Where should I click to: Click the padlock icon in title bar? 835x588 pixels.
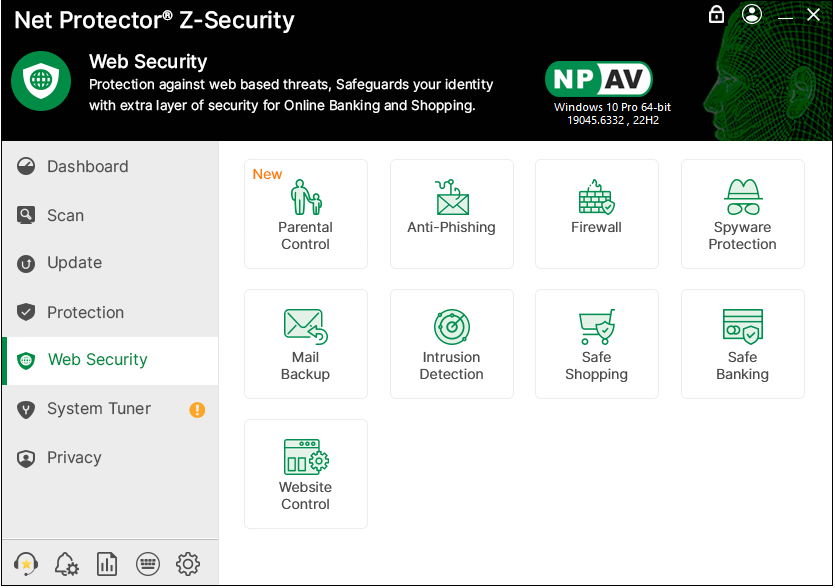(x=716, y=15)
